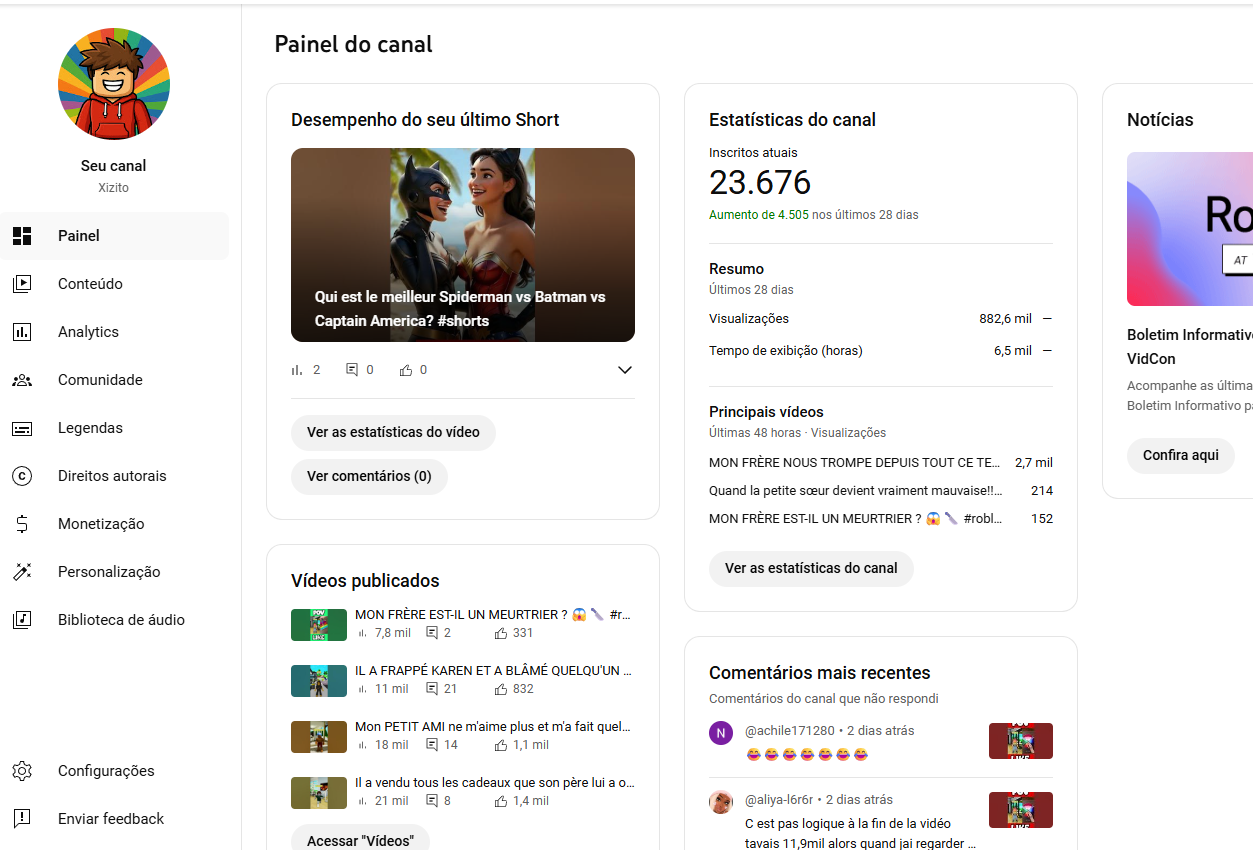
Task: Click the comments icon on IL A FRAPPÉ KAREN row
Action: point(433,689)
